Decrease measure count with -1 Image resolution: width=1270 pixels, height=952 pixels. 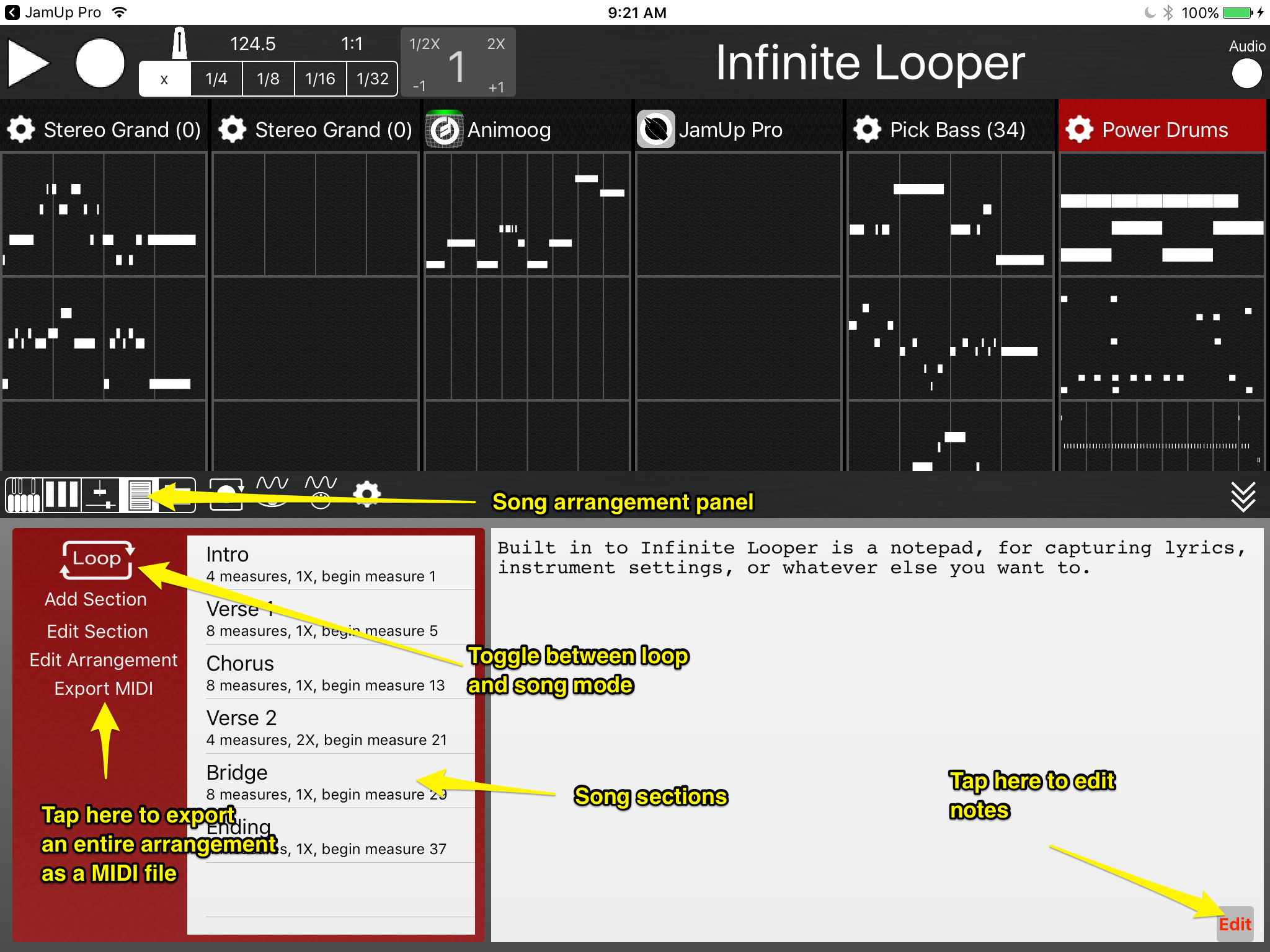click(419, 87)
